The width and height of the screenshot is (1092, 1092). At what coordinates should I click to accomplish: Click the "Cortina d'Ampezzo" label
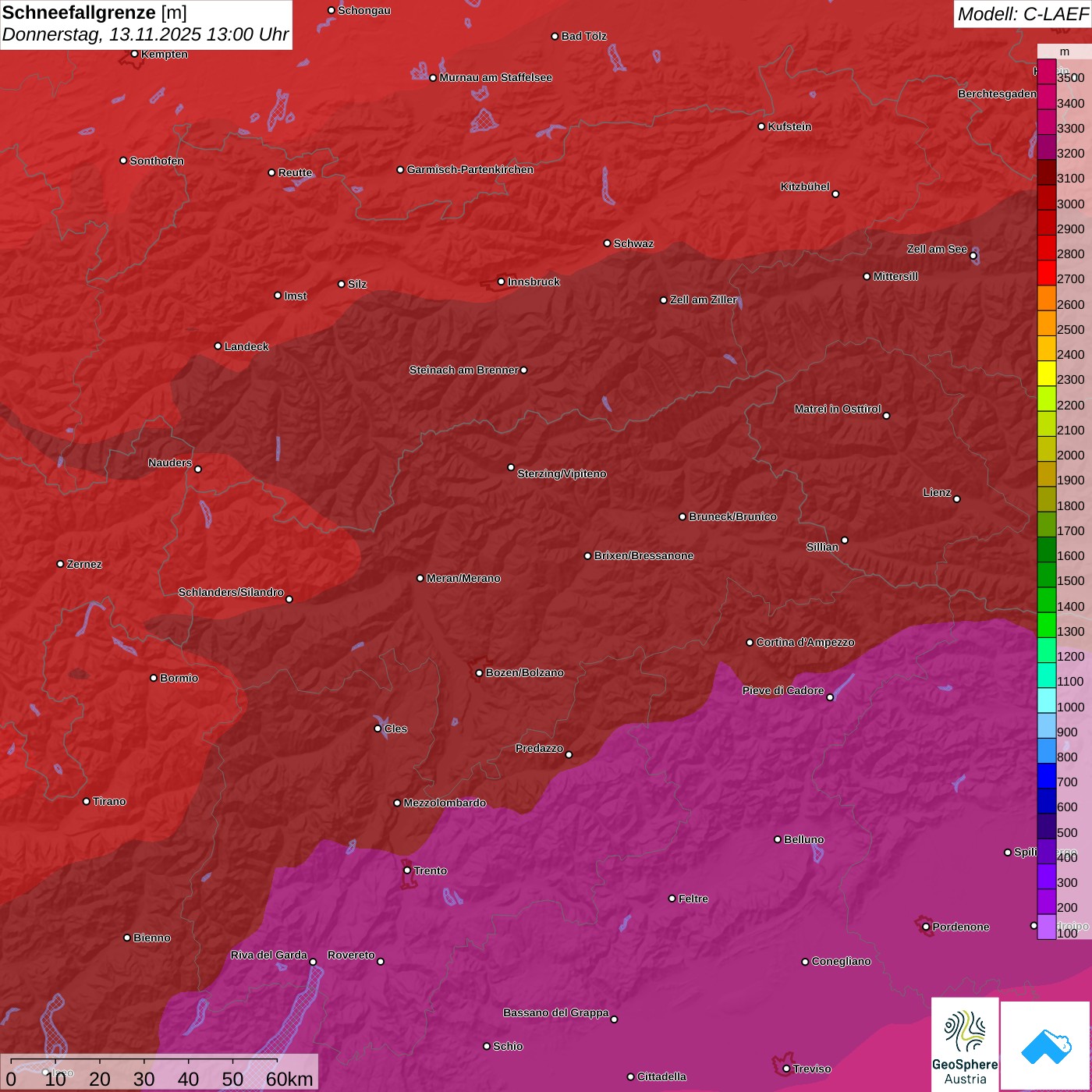tap(806, 642)
